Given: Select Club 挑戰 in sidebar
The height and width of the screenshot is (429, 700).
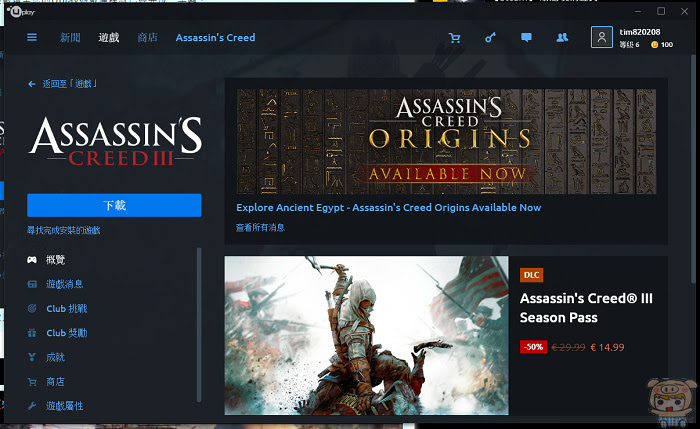Looking at the screenshot, I should (x=67, y=308).
